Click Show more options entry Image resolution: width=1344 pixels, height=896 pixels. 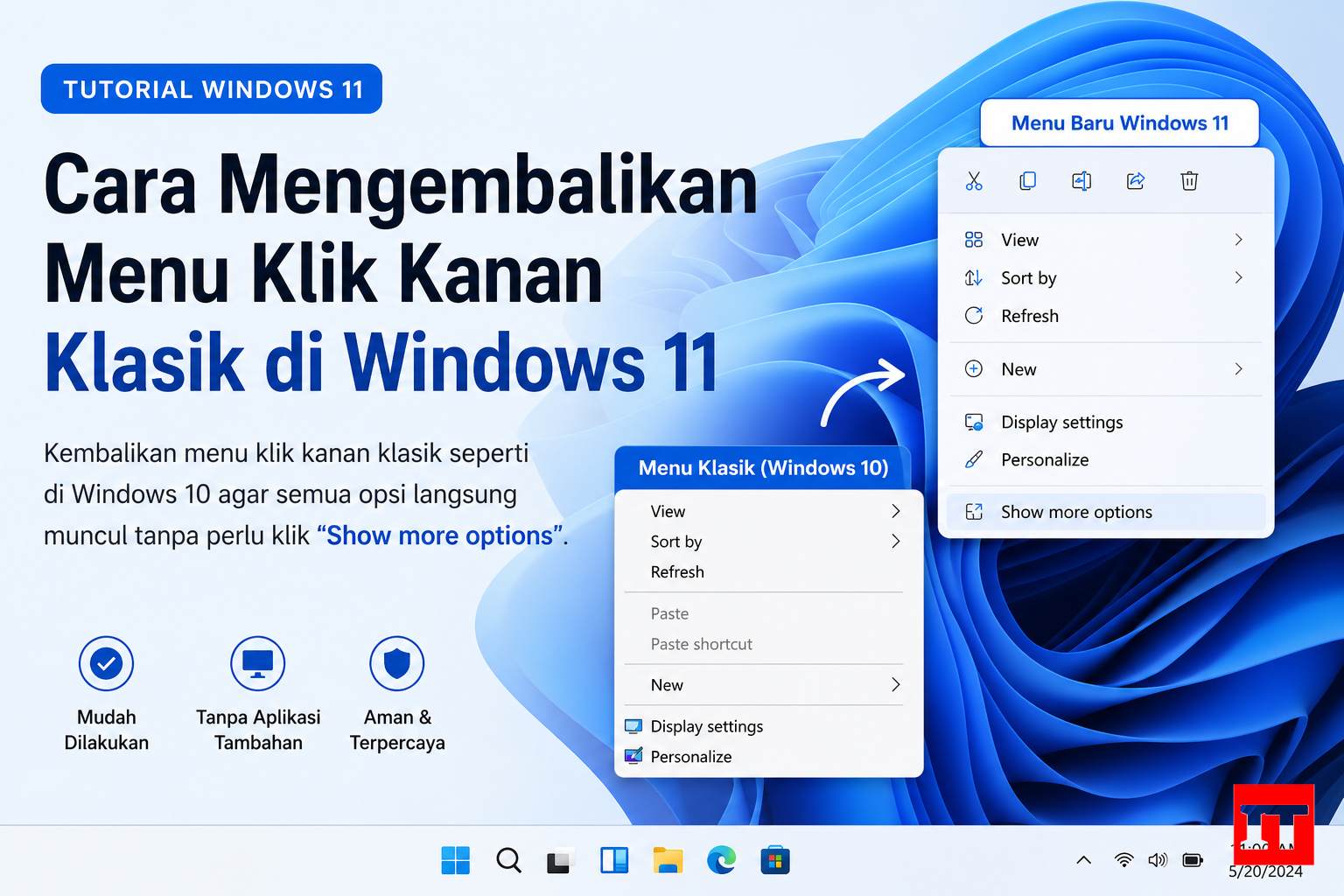(1106, 512)
